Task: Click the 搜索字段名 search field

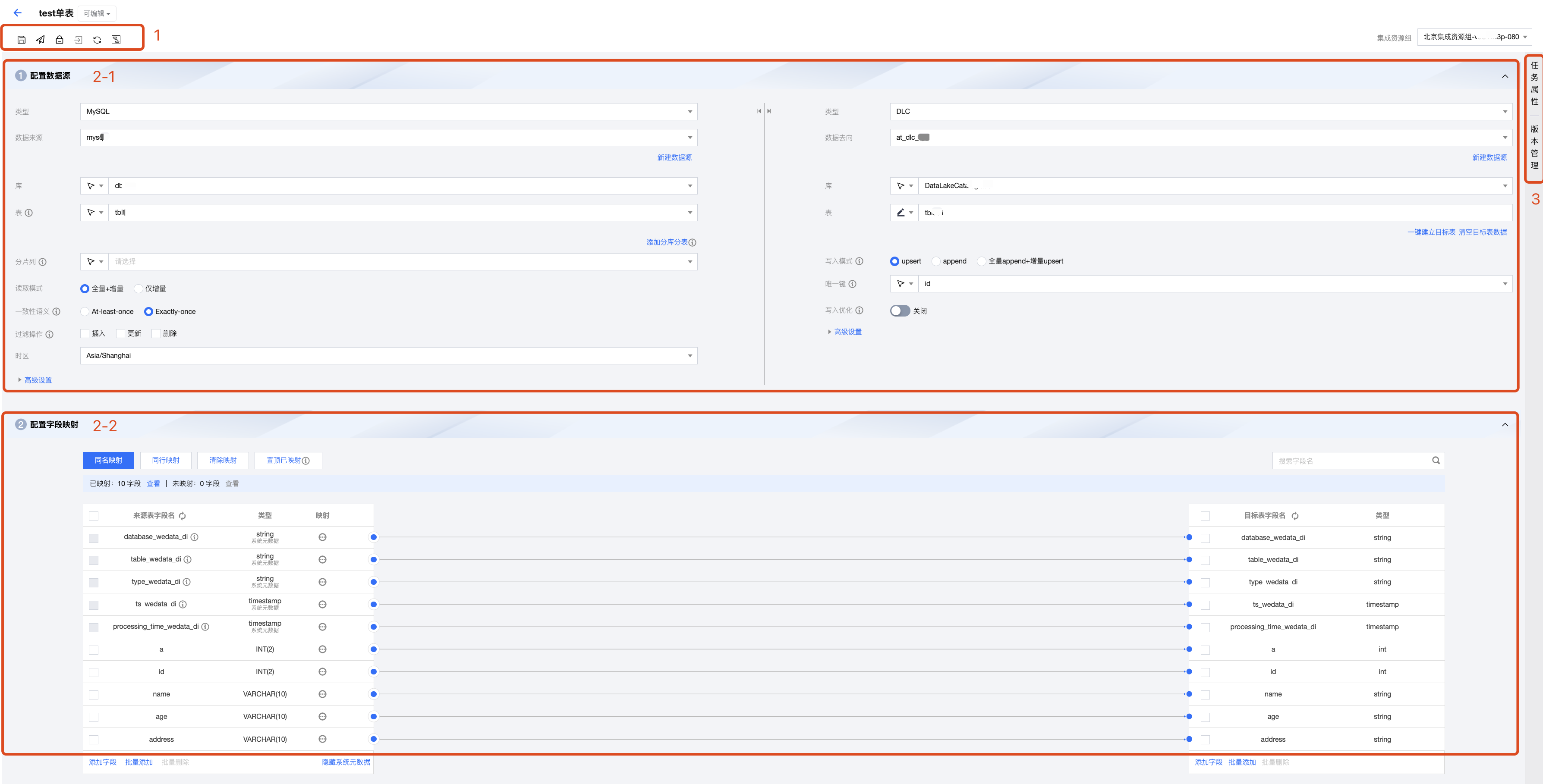Action: (1352, 461)
